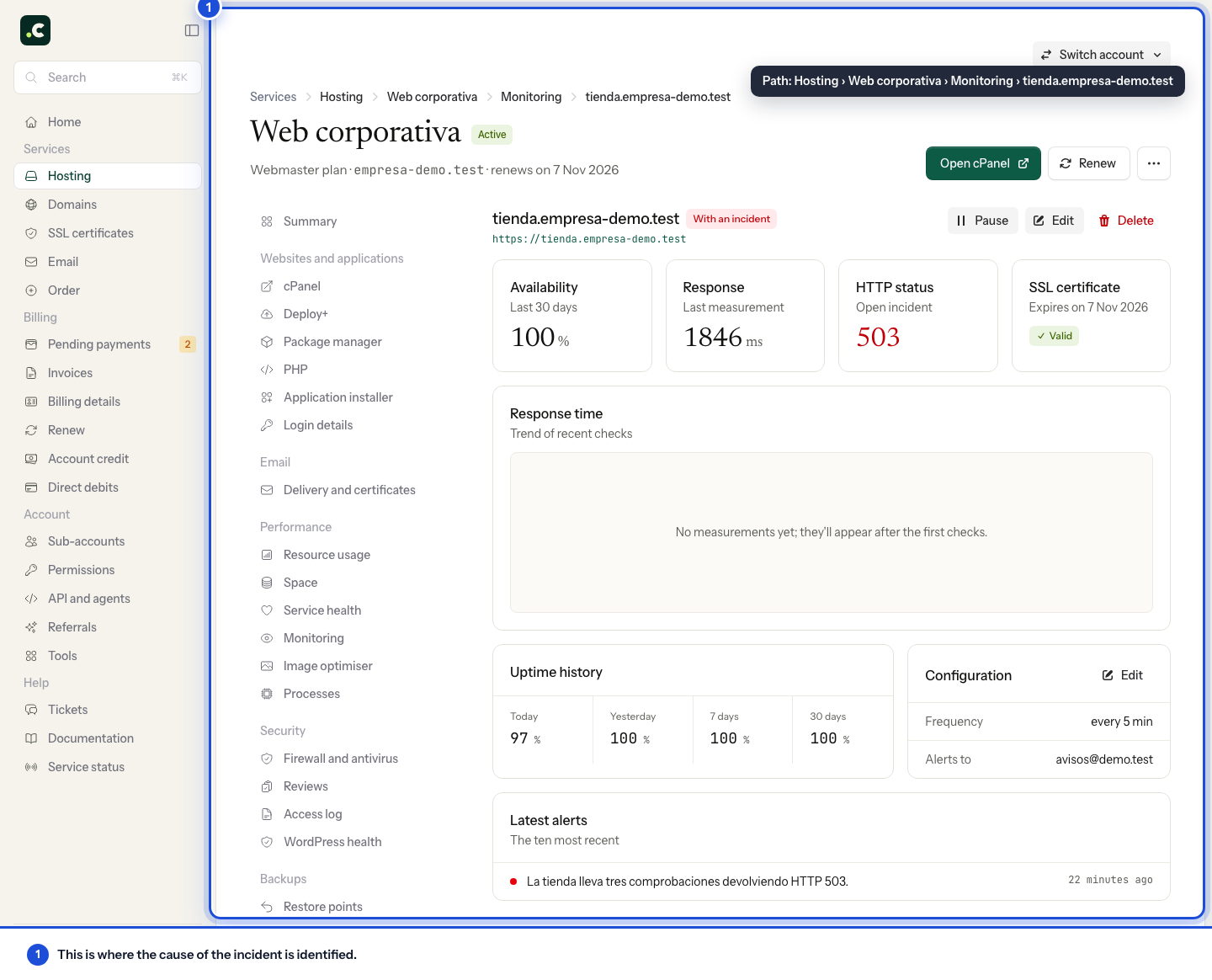The width and height of the screenshot is (1212, 980).
Task: Click the Hosting breadcrumb
Action: pos(341,97)
